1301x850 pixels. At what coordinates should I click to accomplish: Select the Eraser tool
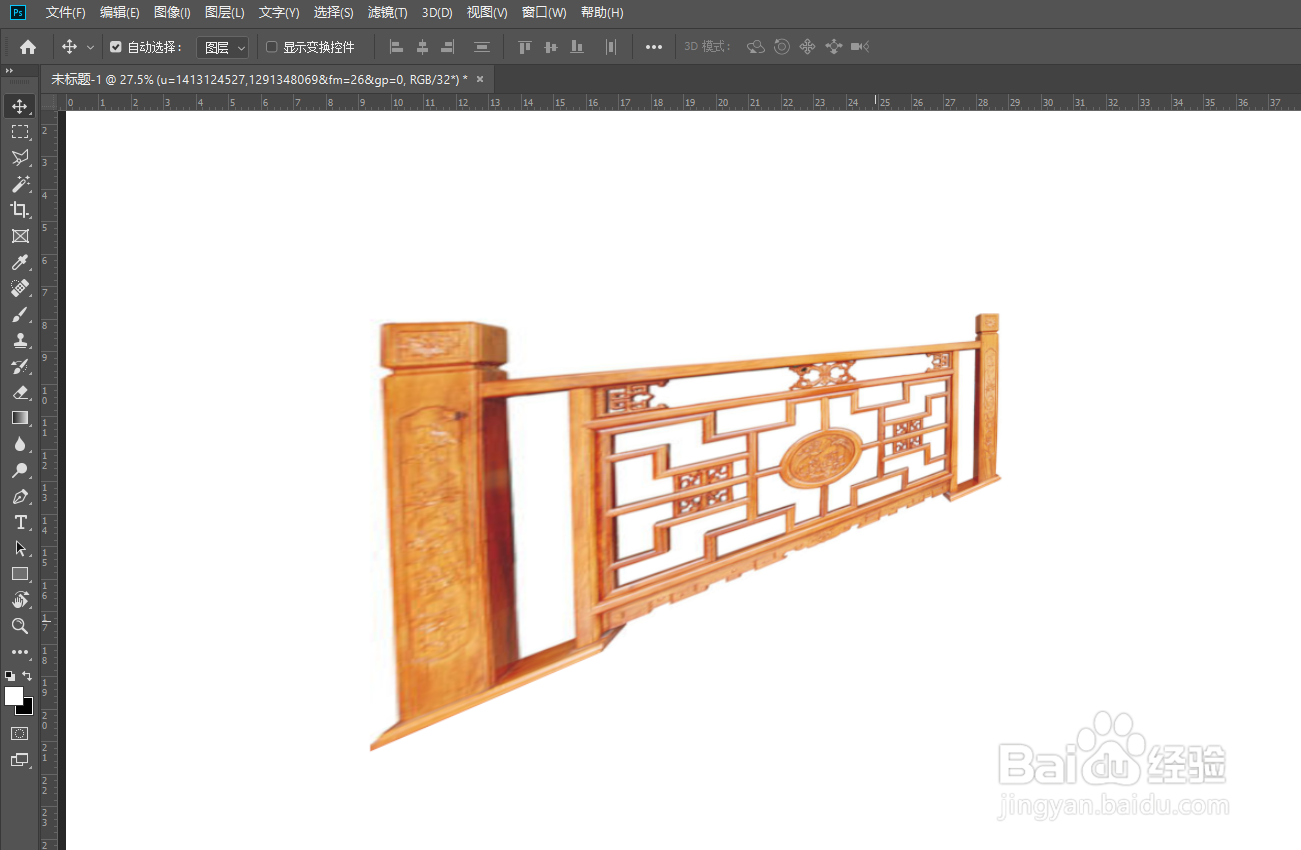[20, 392]
